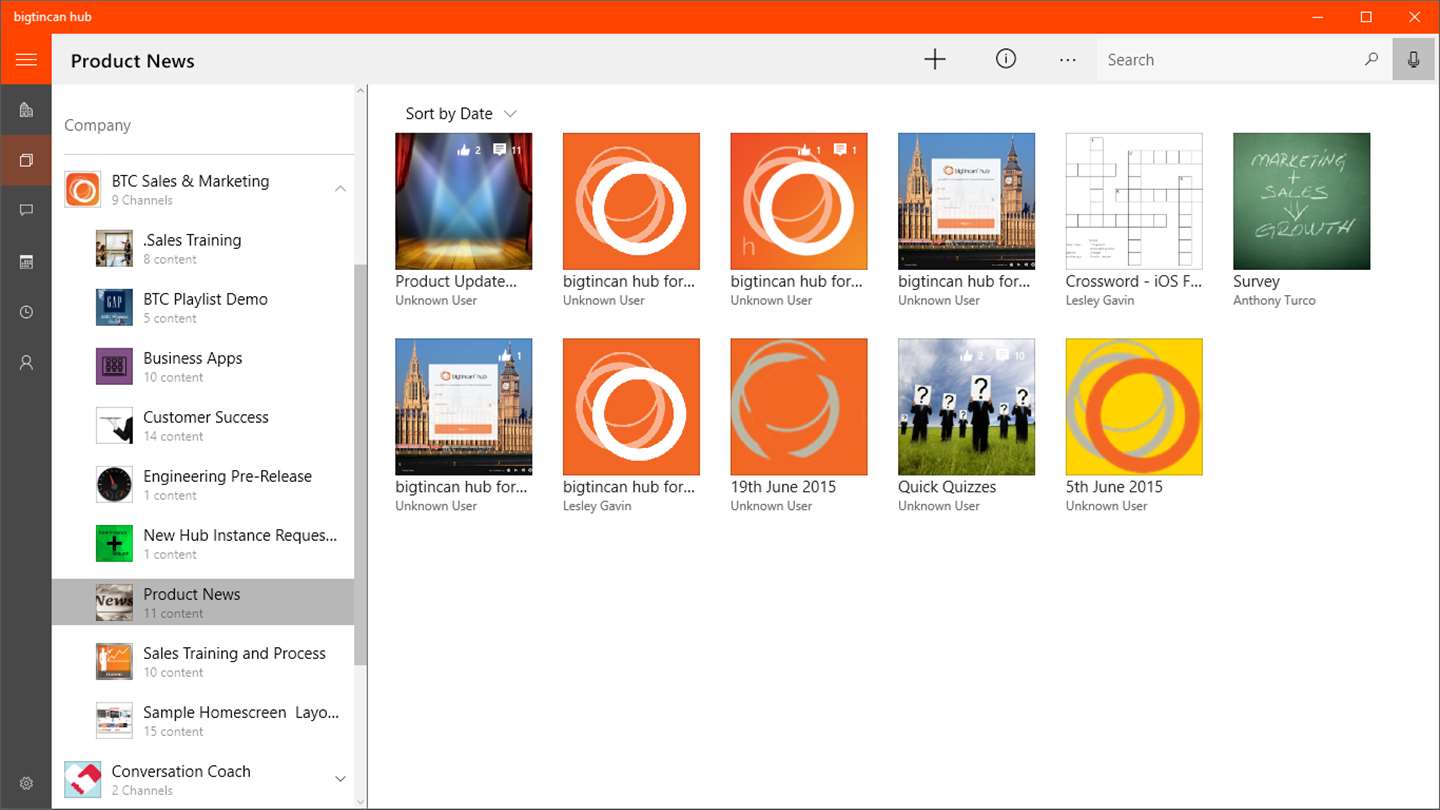Click the New Hub Instance Request green plus icon
Screen dimensions: 1440x810
[114, 543]
